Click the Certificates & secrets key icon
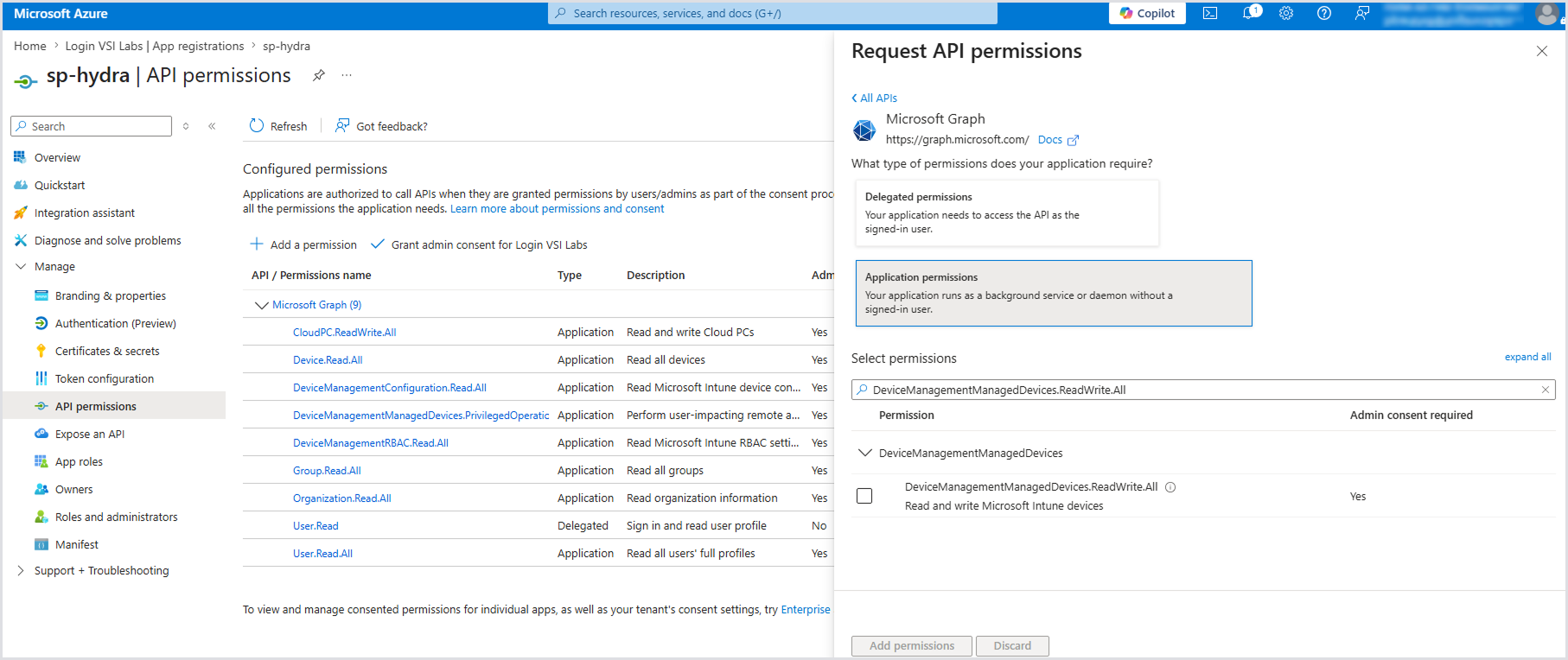The image size is (1568, 660). [41, 351]
